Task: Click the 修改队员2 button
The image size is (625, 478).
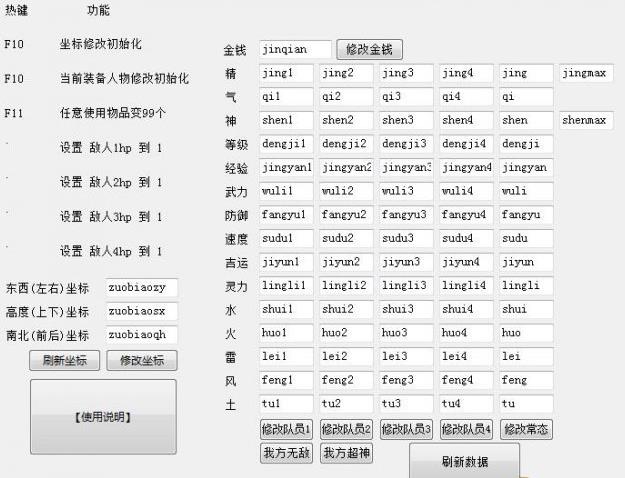Action: click(346, 429)
